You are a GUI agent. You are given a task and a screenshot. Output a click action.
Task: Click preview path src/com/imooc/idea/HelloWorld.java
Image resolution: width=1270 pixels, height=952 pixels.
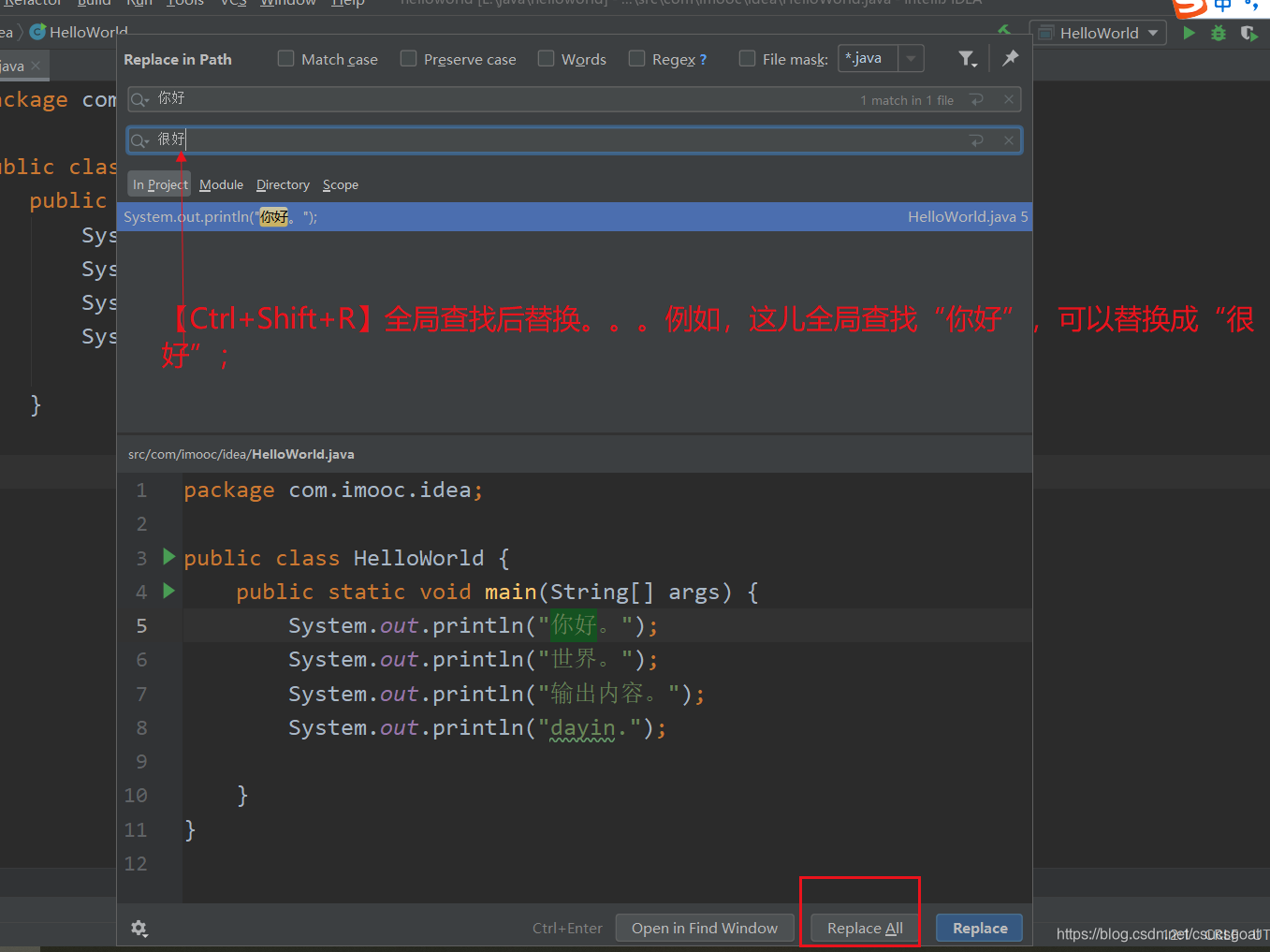[x=241, y=454]
